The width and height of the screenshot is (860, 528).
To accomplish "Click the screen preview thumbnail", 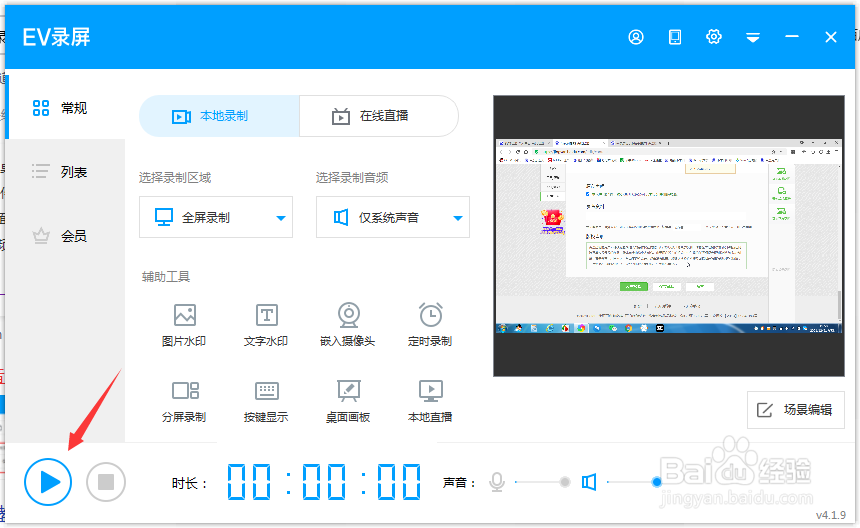I will pos(669,236).
